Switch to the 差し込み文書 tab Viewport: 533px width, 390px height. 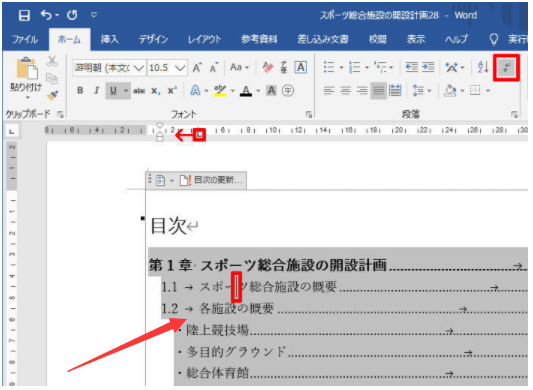pyautogui.click(x=323, y=39)
